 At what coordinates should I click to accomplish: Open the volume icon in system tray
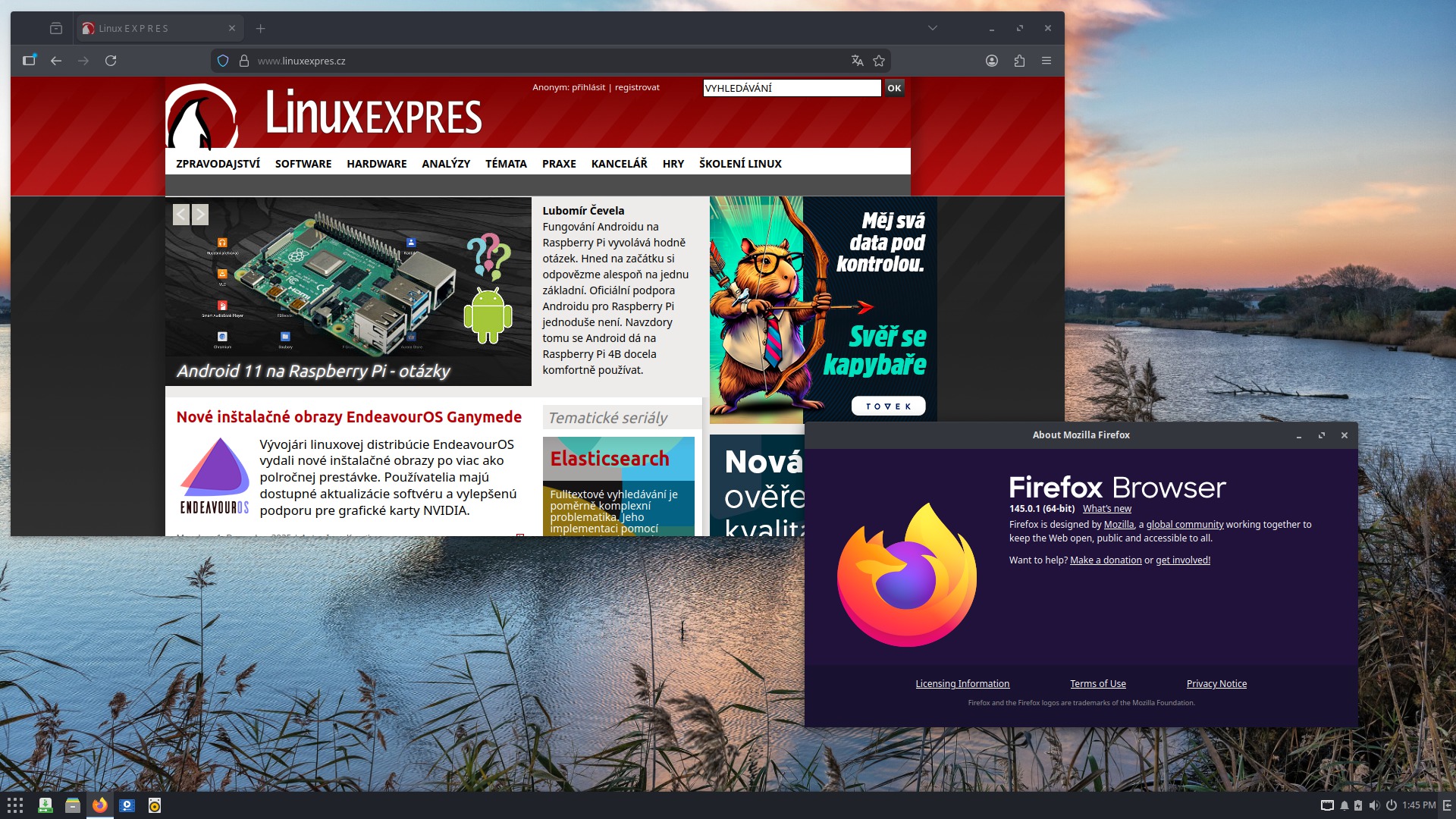pyautogui.click(x=1374, y=805)
